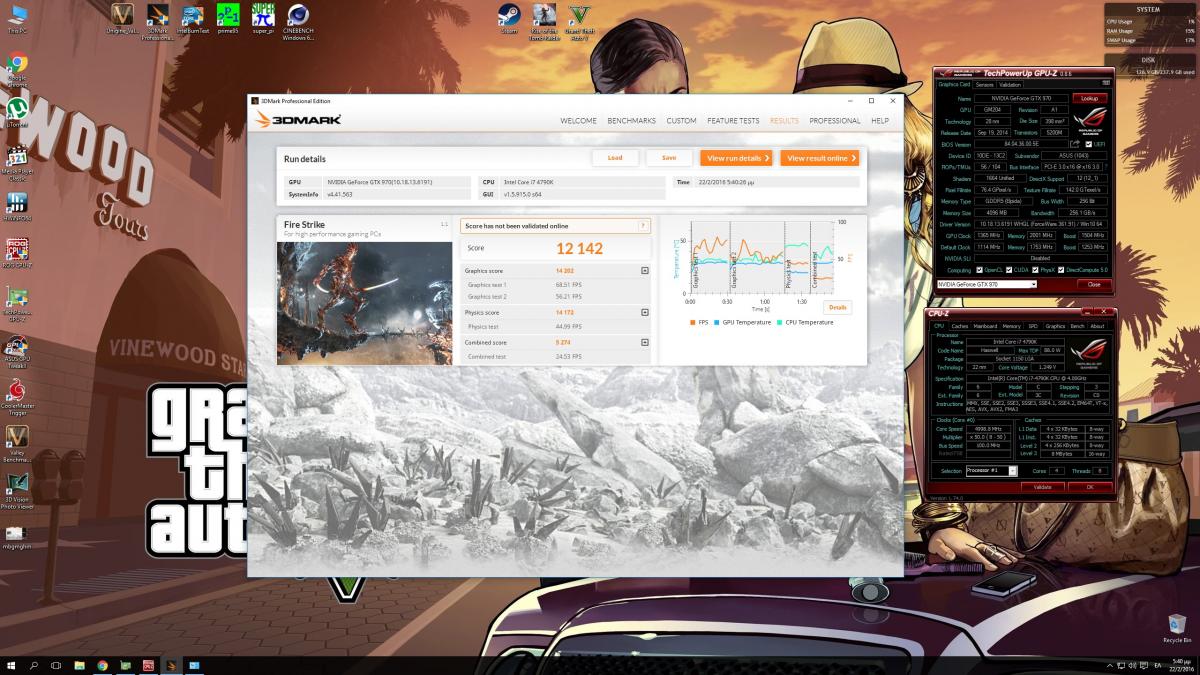Image resolution: width=1200 pixels, height=675 pixels.
Task: Open Media Player Classic desktop shortcut
Action: pos(16,162)
